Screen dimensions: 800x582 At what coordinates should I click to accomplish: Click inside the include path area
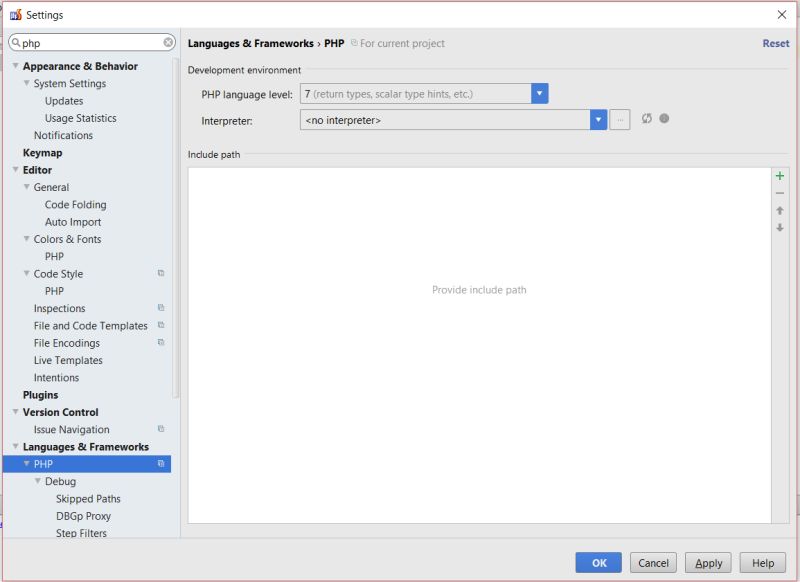(480, 290)
